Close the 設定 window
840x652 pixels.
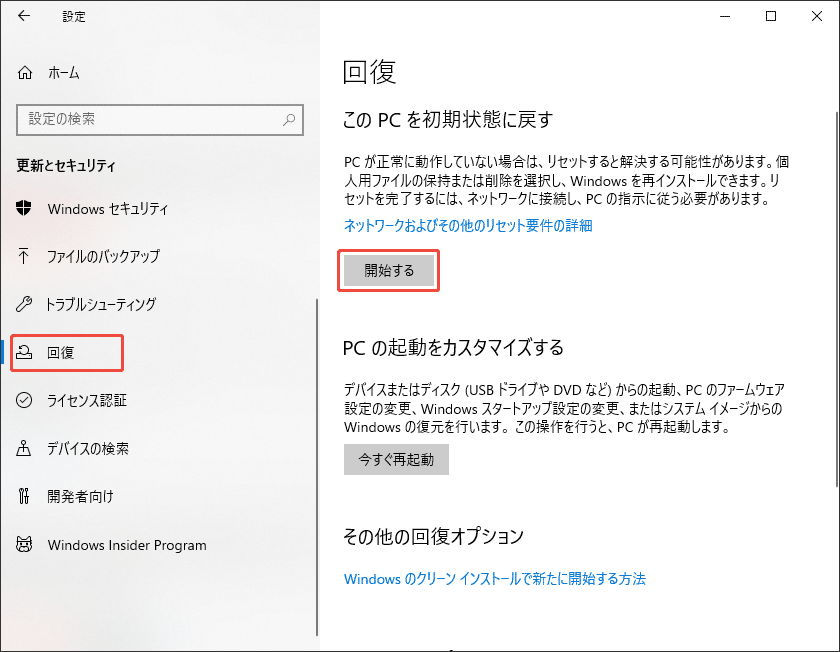pyautogui.click(x=816, y=16)
